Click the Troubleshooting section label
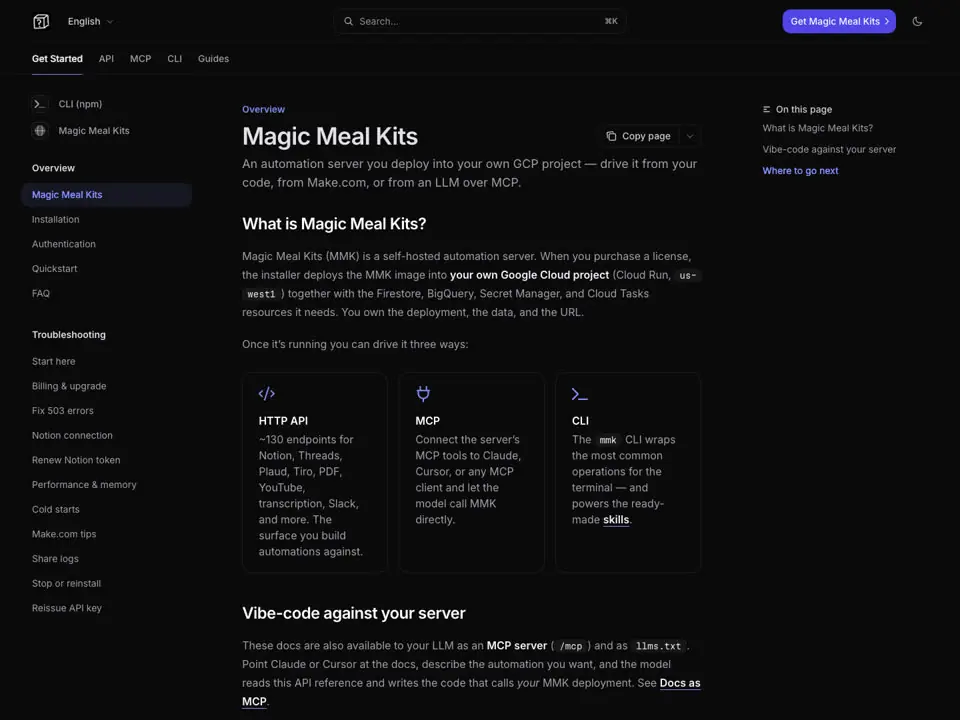 (69, 335)
